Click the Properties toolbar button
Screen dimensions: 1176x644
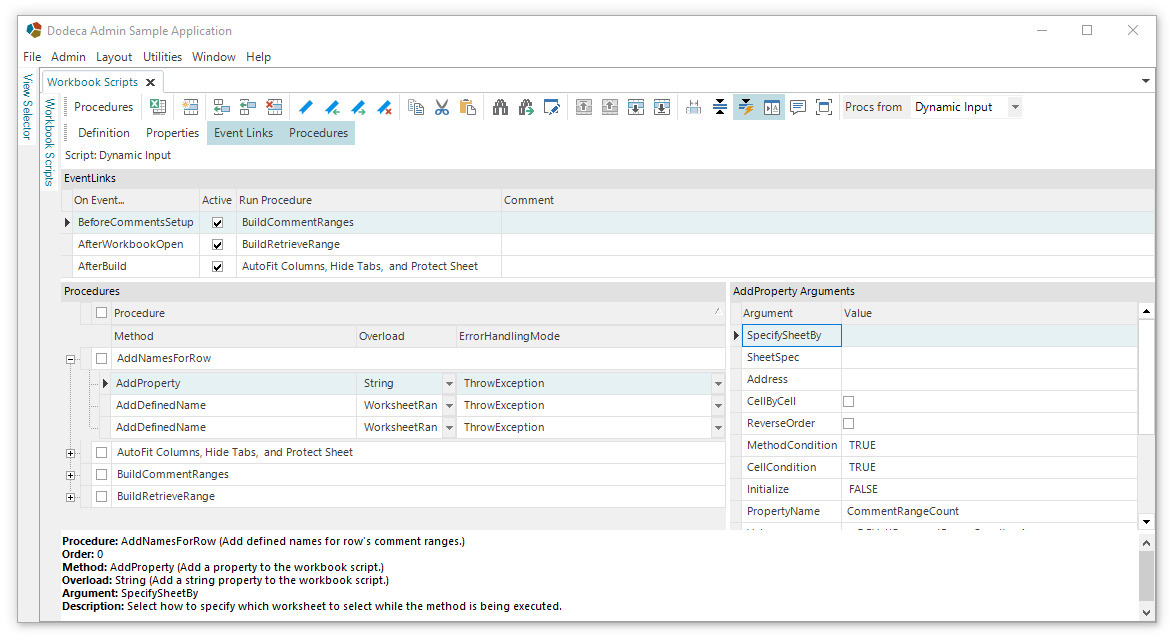[x=172, y=133]
